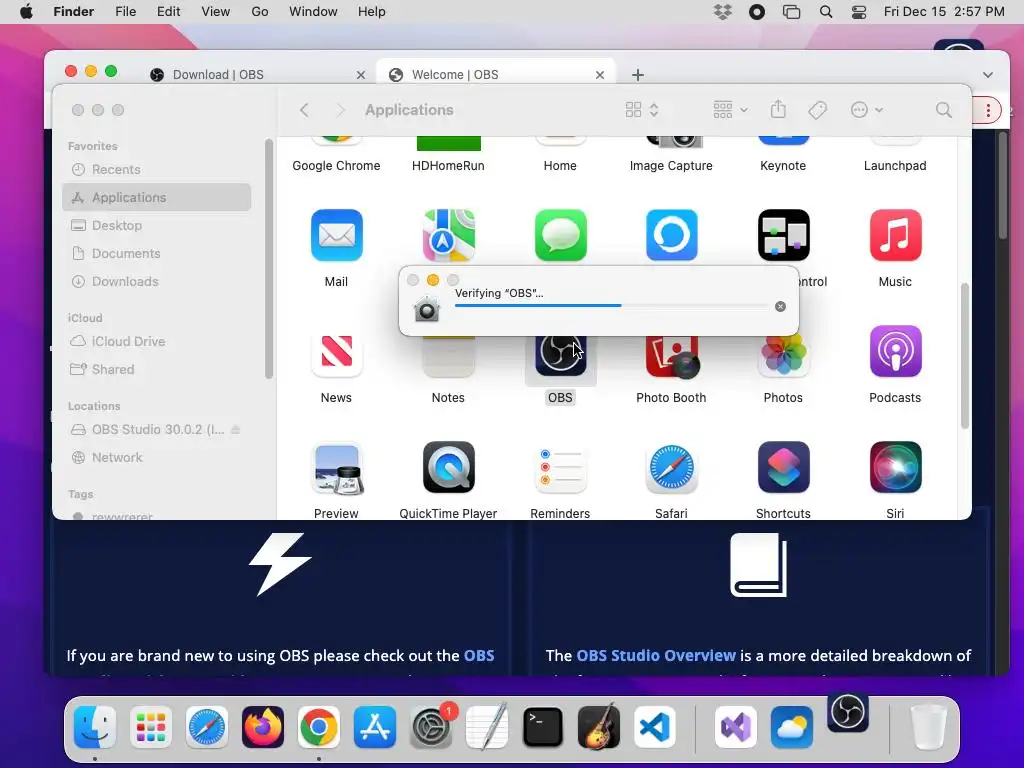Open the Preview app icon
1024x768 pixels.
point(336,468)
